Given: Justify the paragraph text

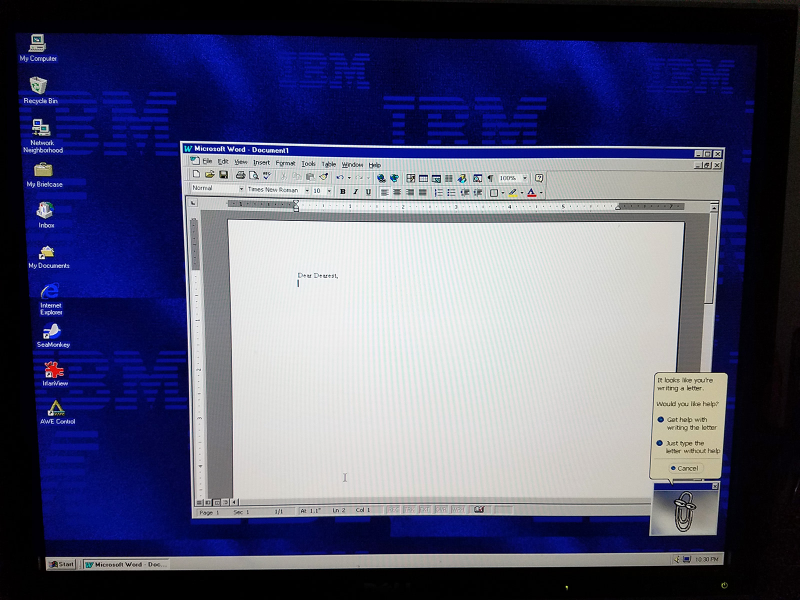Looking at the screenshot, I should coord(422,192).
